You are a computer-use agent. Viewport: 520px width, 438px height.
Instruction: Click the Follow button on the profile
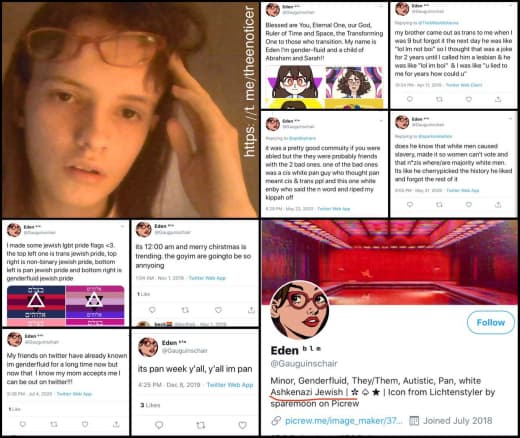490,322
